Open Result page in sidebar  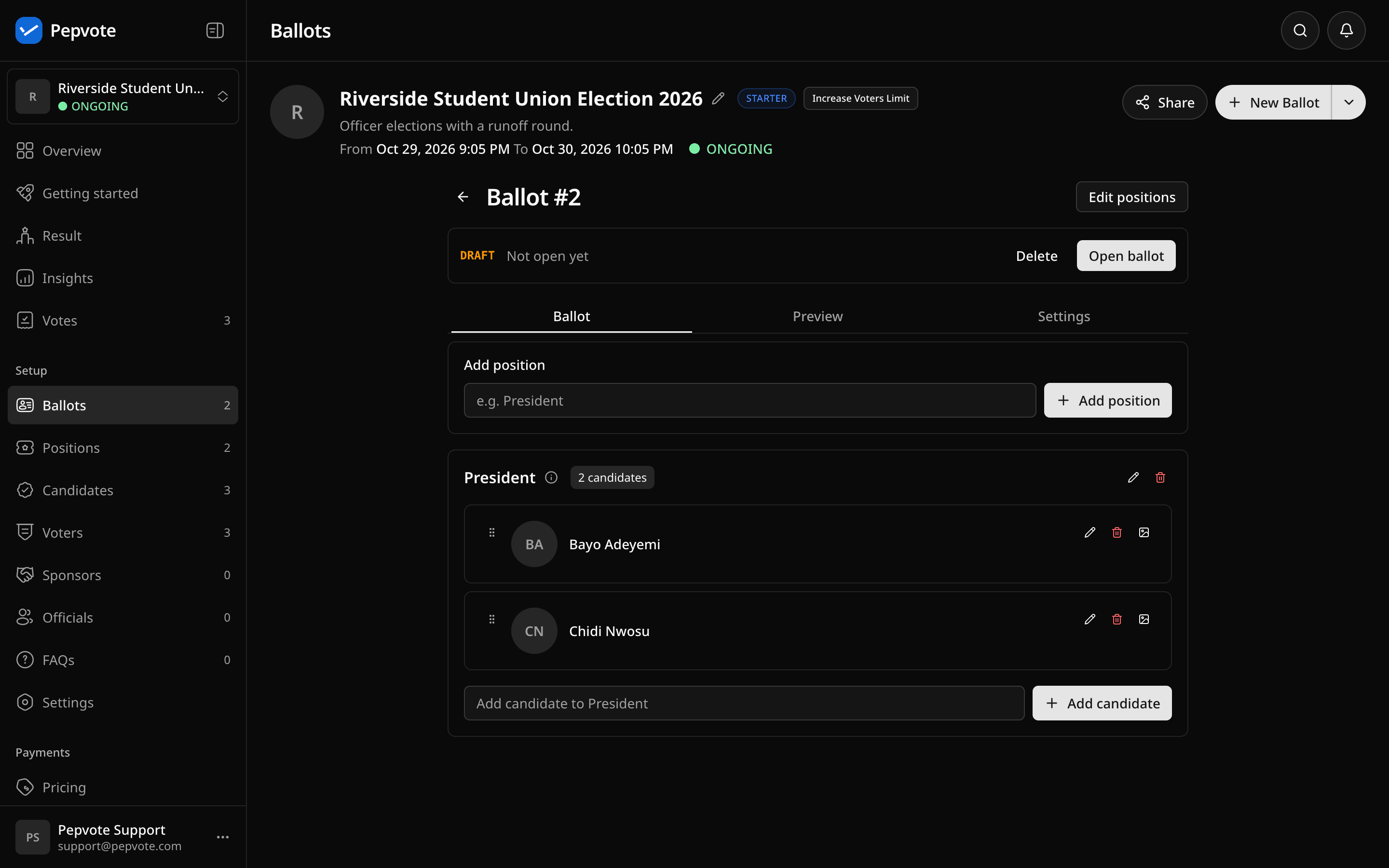(x=122, y=236)
